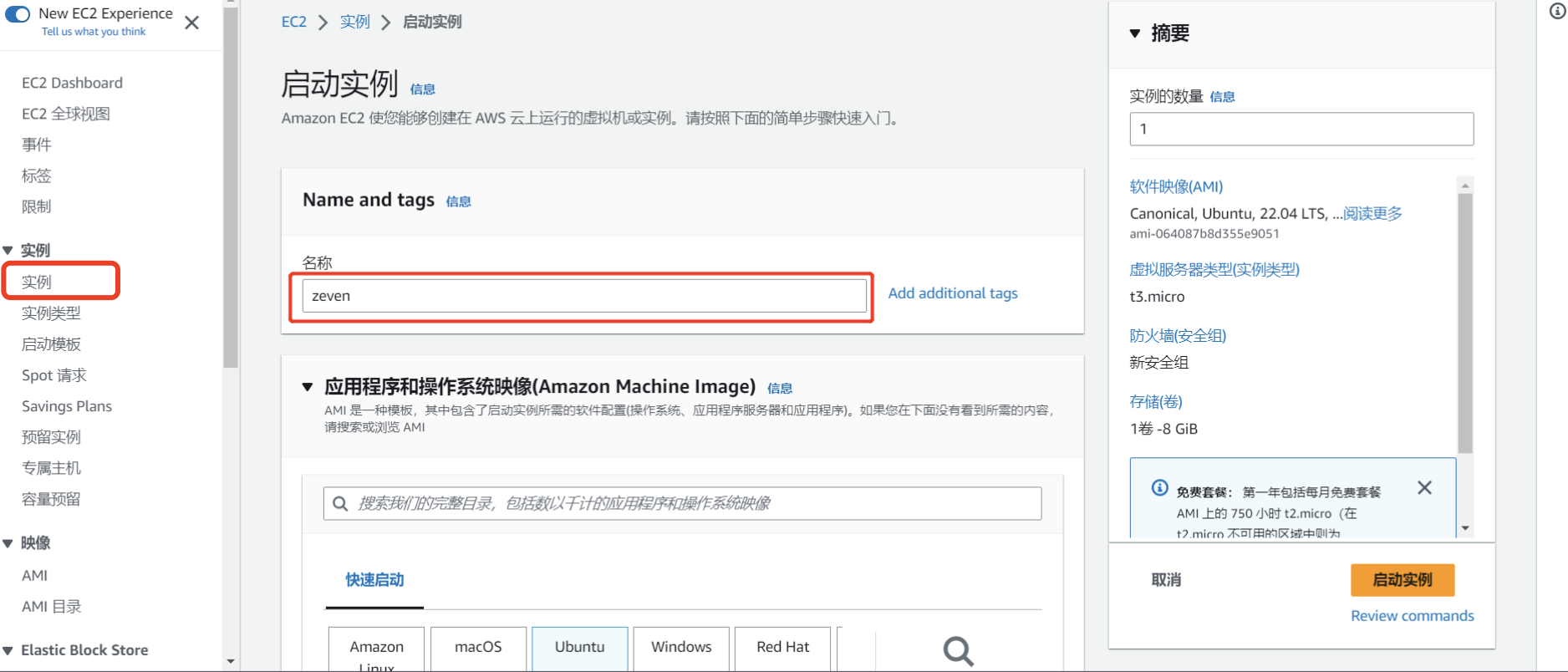Toggle the New EC2 Experience switch
Image resolution: width=1568 pixels, height=672 pixels.
[18, 14]
